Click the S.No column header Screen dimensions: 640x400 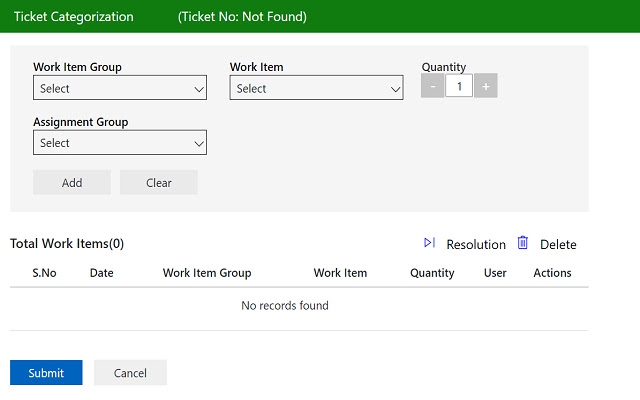pyautogui.click(x=46, y=273)
